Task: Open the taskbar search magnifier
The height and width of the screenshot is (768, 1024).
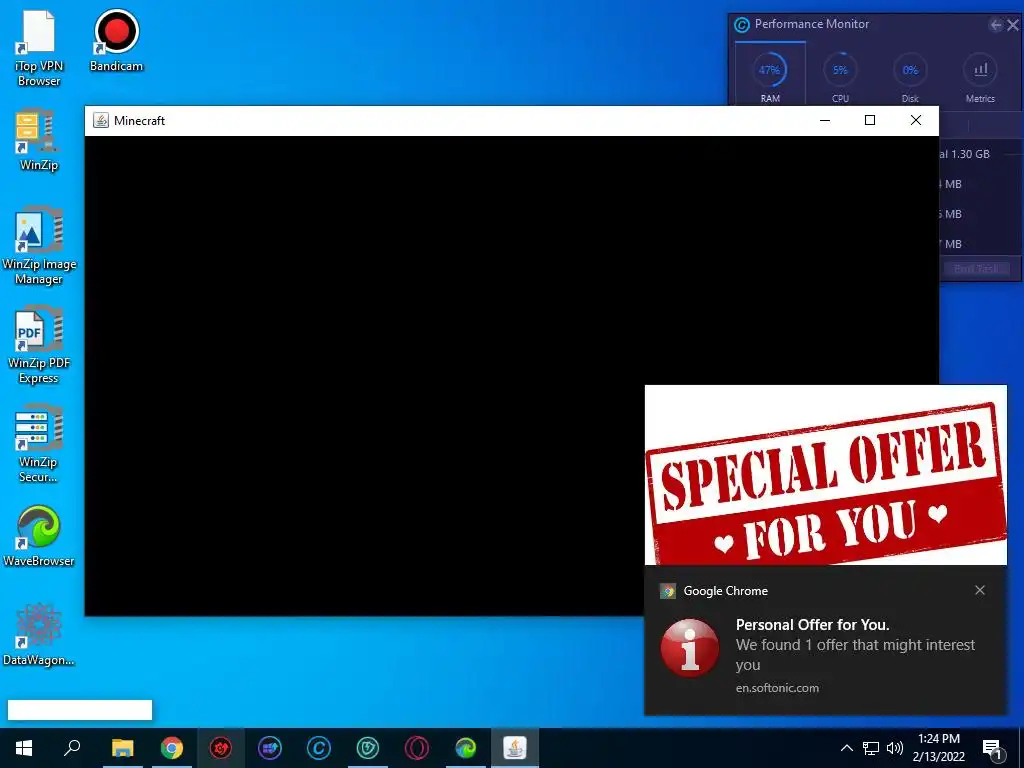Action: click(72, 748)
